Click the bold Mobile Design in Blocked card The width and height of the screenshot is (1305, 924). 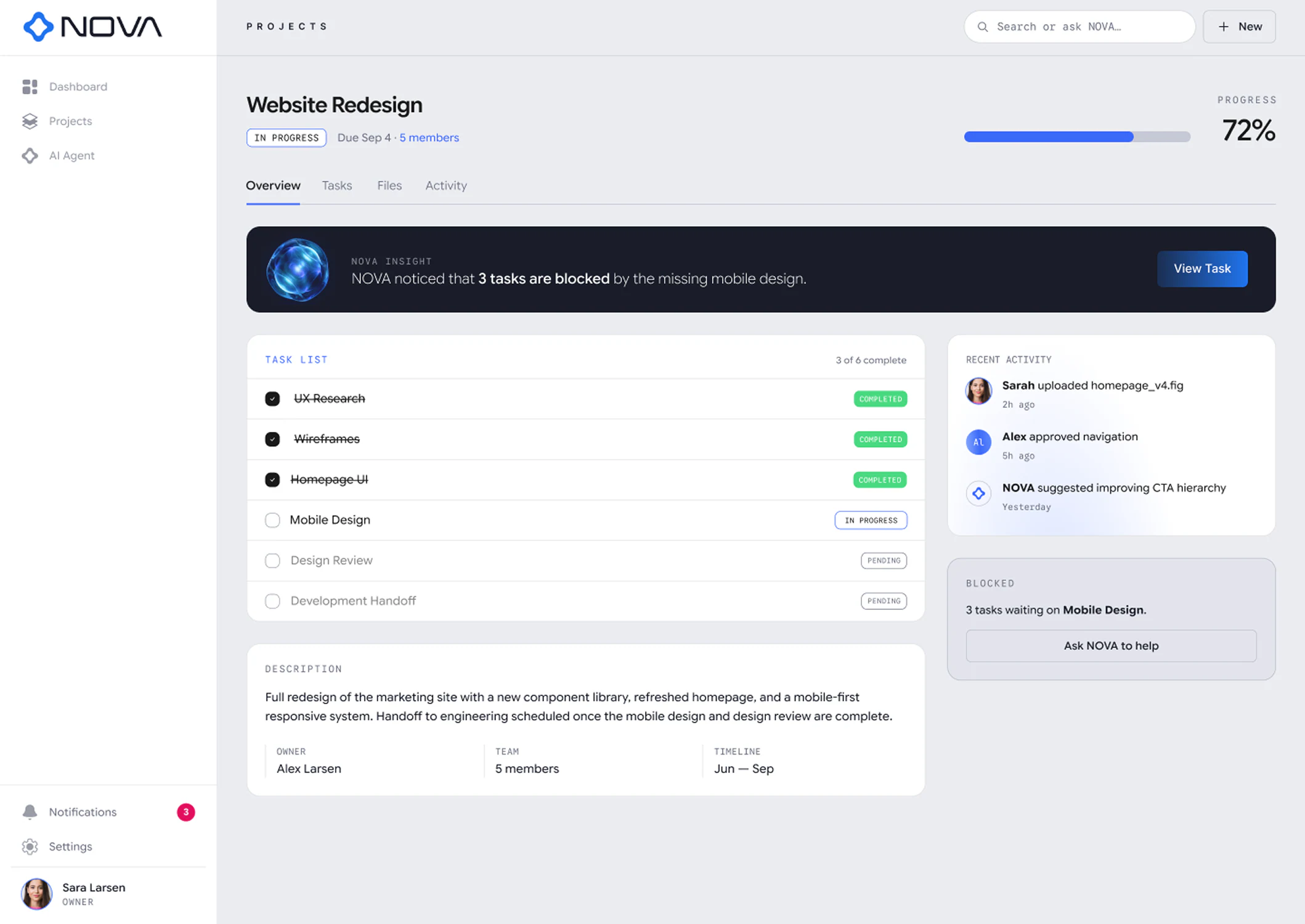(x=1103, y=610)
